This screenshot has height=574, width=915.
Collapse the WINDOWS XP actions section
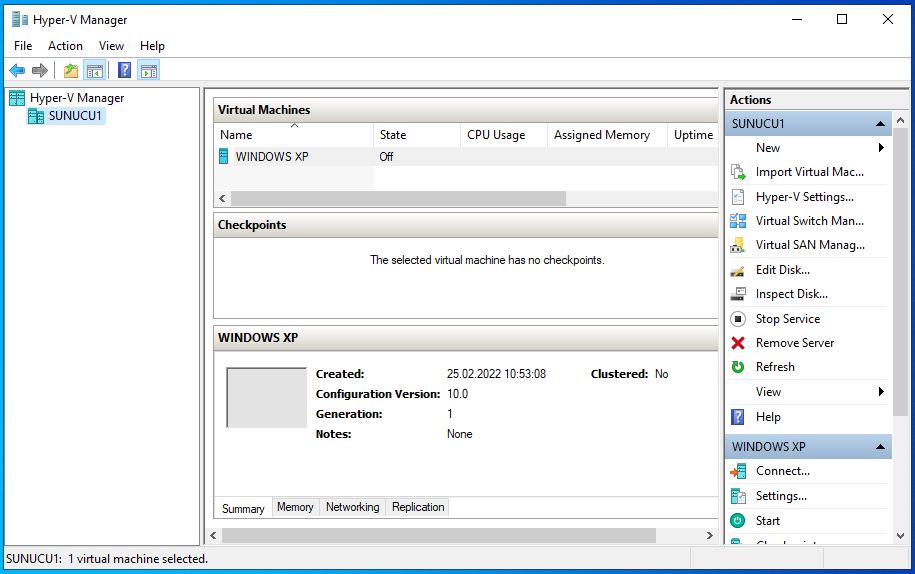coord(880,447)
